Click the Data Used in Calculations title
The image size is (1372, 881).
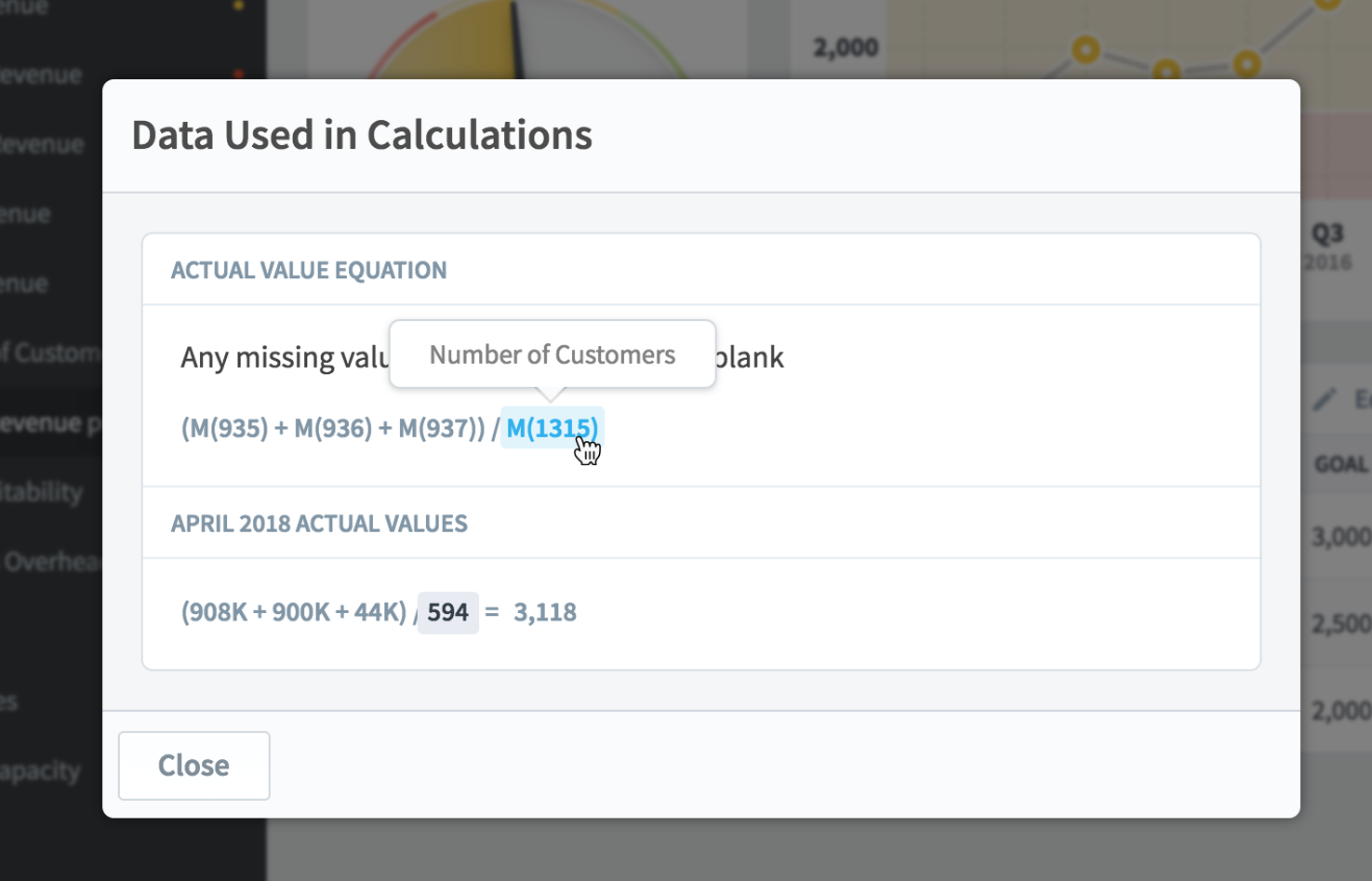click(x=362, y=135)
